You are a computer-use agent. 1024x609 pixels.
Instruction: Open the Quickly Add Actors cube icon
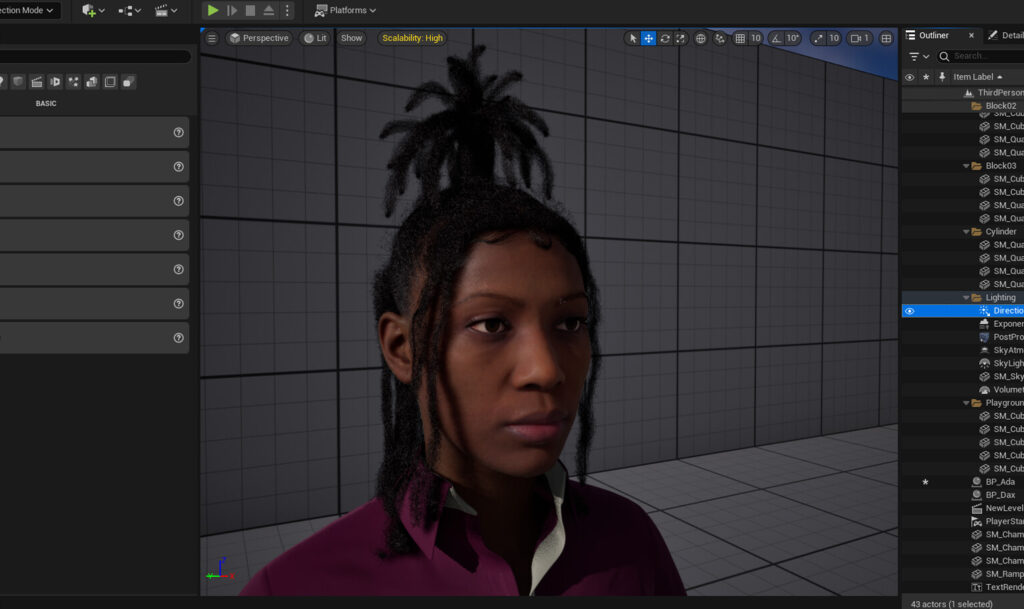[87, 10]
